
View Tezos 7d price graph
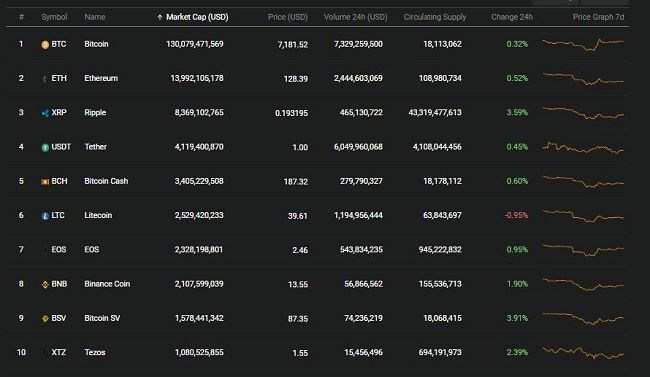pos(583,353)
